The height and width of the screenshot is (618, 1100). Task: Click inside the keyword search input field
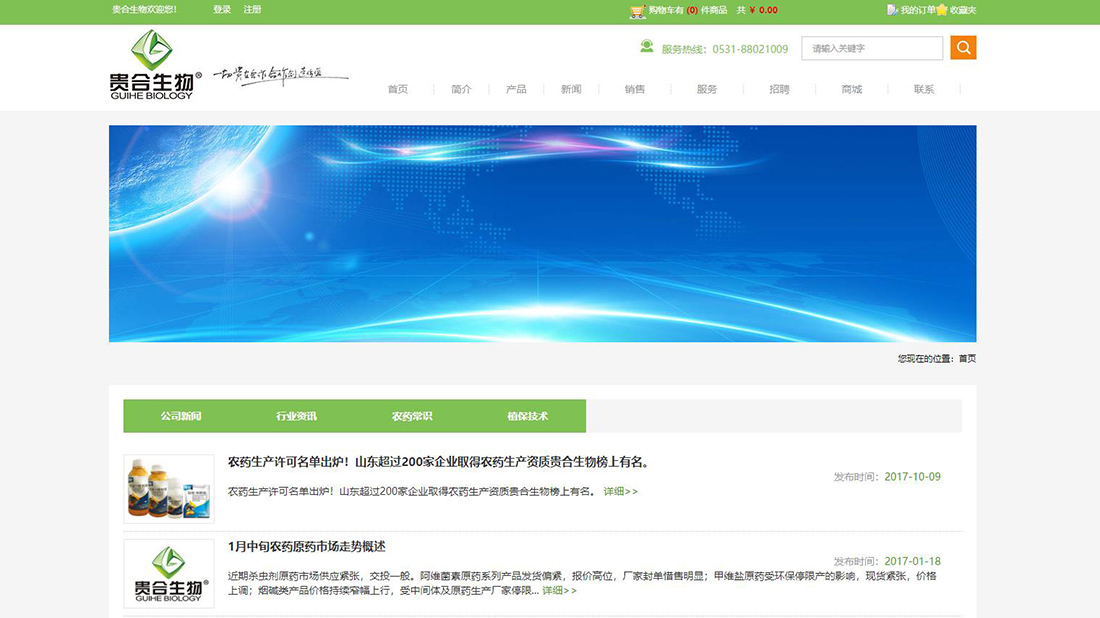tap(872, 47)
